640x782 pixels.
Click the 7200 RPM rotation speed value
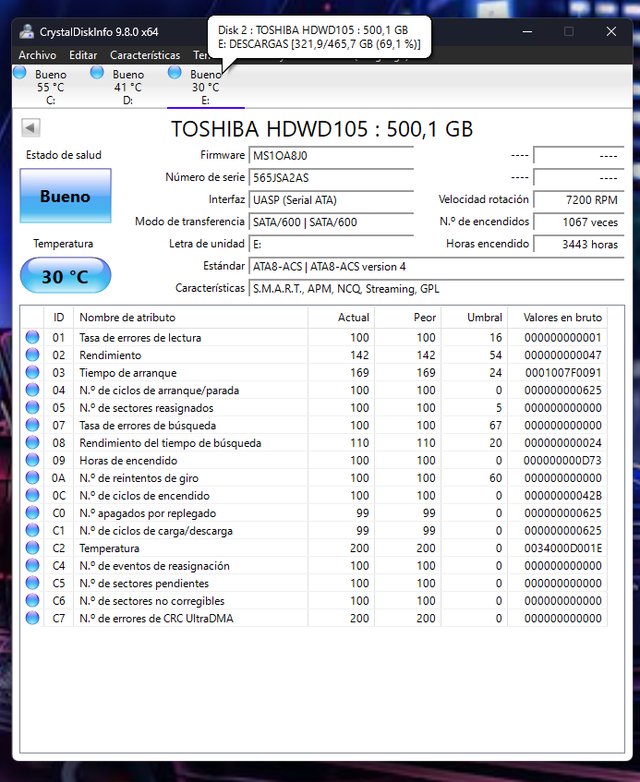point(579,200)
